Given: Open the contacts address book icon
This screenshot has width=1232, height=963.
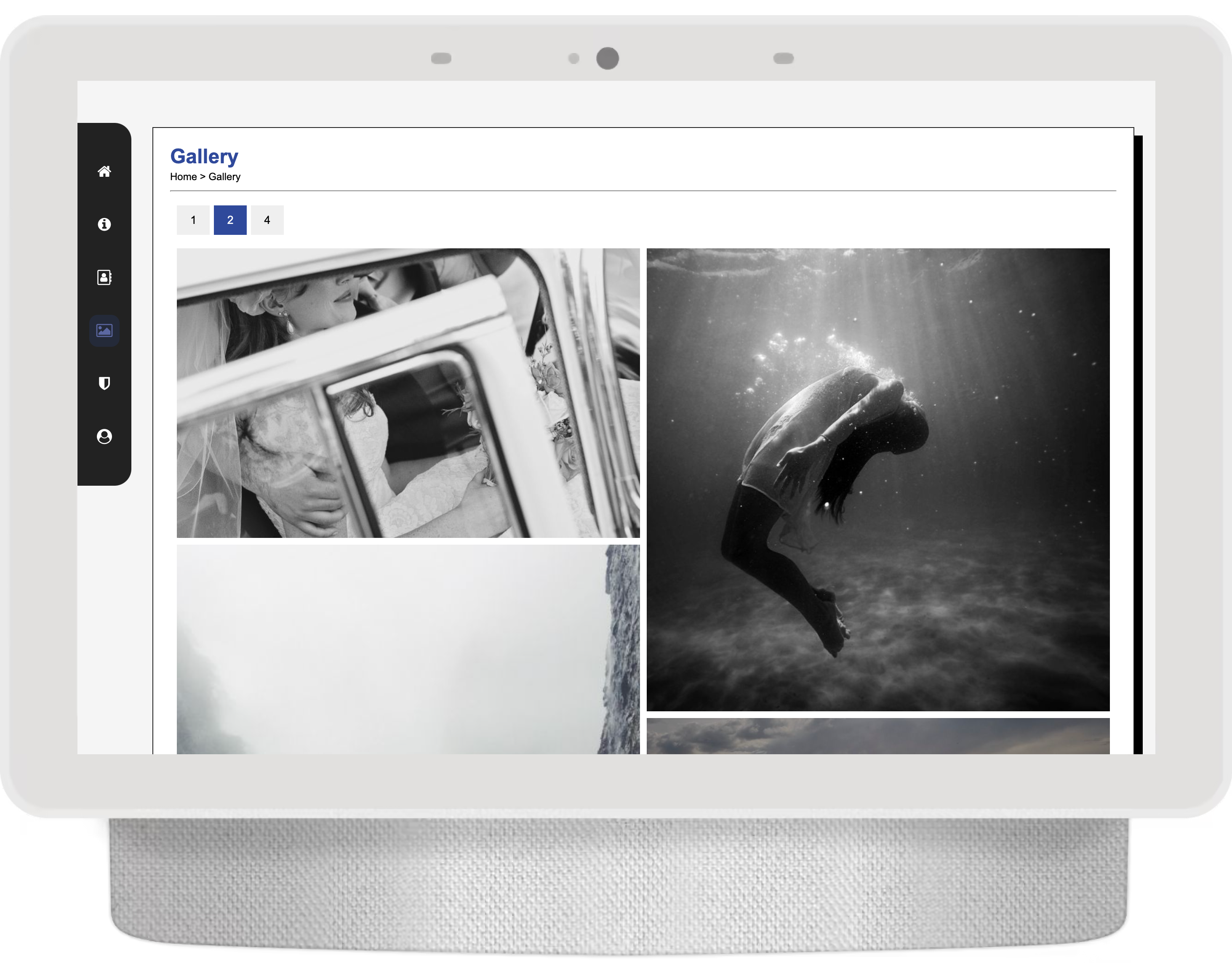Looking at the screenshot, I should 104,277.
